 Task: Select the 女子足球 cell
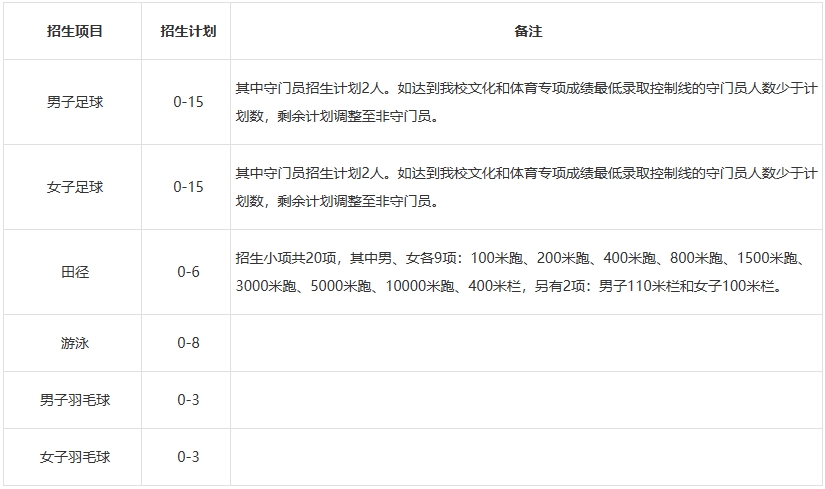click(74, 187)
